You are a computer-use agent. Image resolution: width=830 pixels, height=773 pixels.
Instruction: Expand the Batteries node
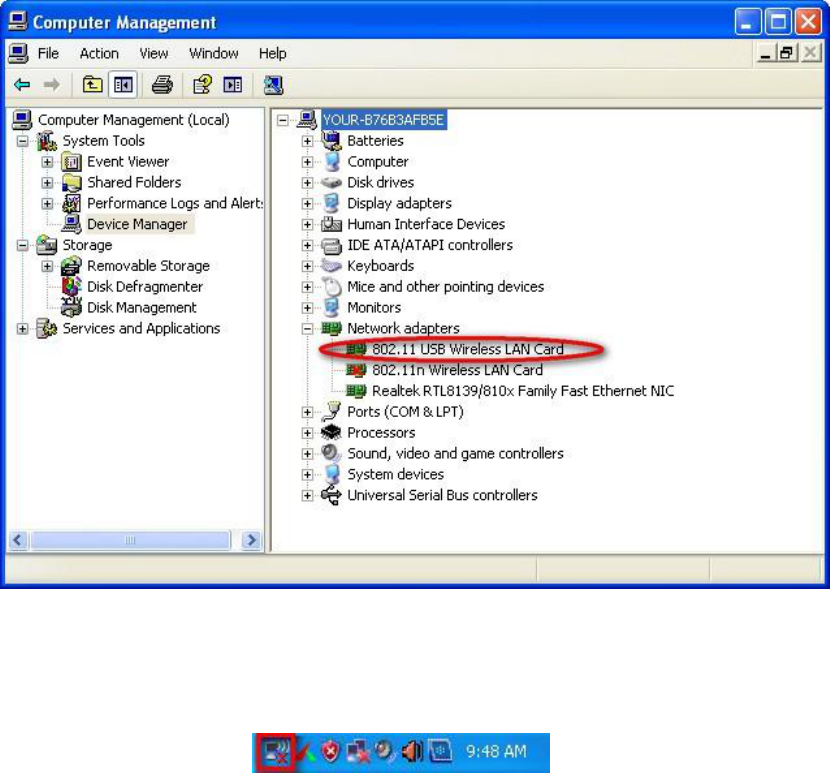[307, 141]
